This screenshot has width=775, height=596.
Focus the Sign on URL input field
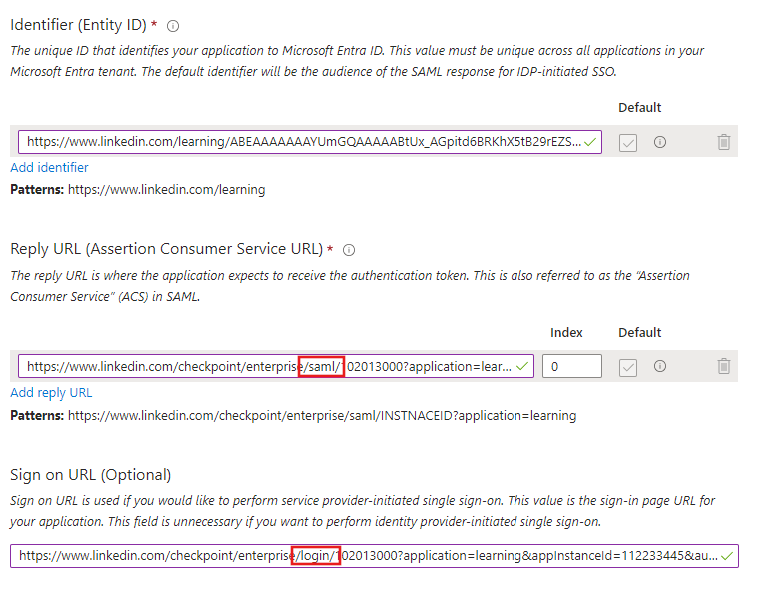tap(374, 556)
